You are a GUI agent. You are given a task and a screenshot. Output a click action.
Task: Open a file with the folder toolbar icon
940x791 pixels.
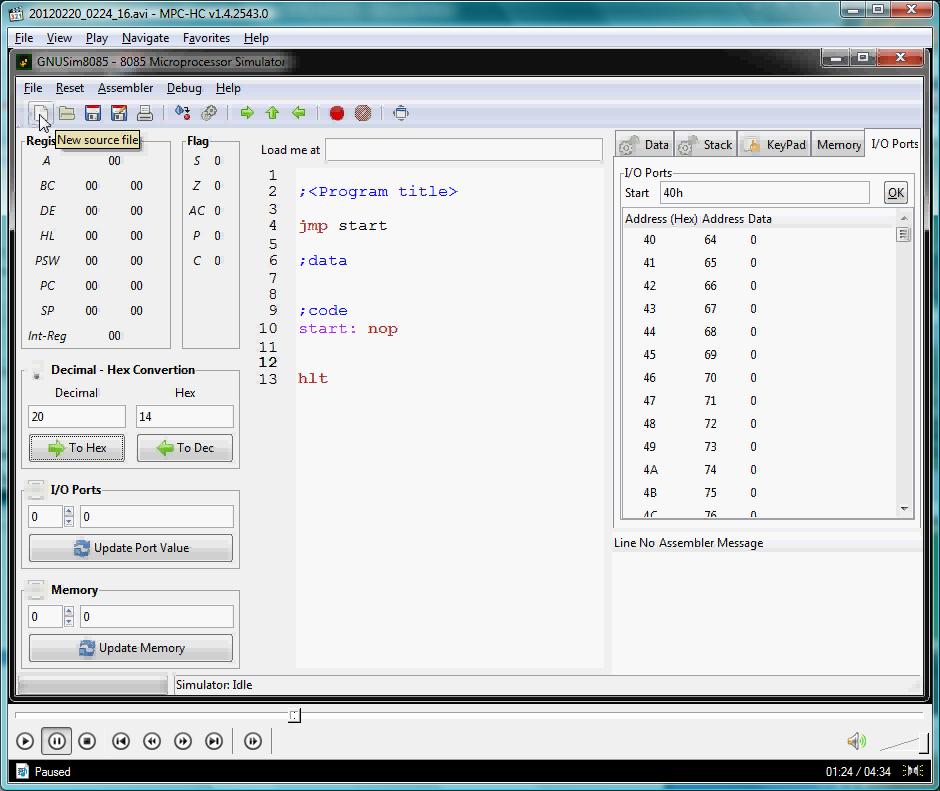pyautogui.click(x=67, y=113)
